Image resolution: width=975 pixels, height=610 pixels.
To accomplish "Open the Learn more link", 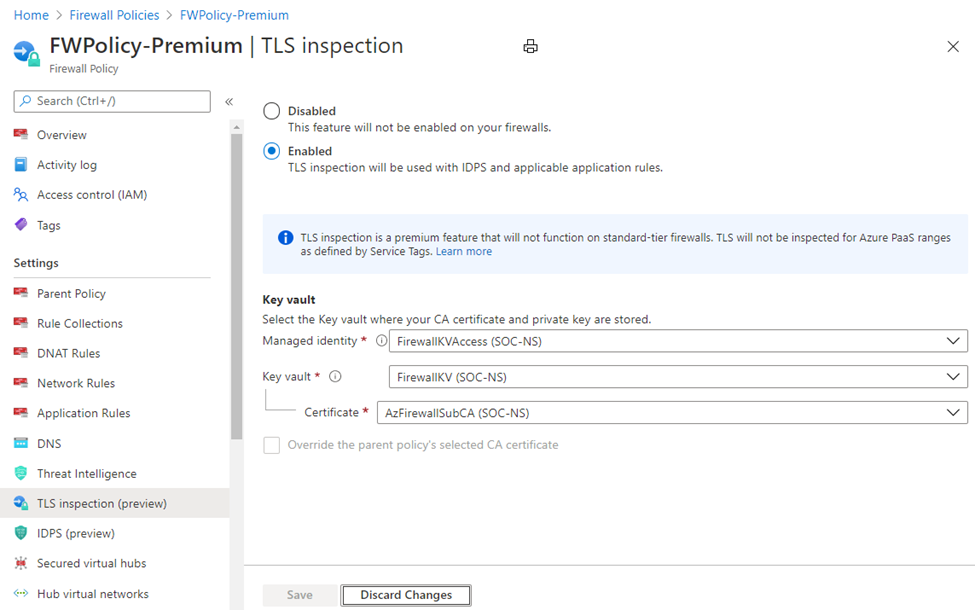I will tap(463, 251).
